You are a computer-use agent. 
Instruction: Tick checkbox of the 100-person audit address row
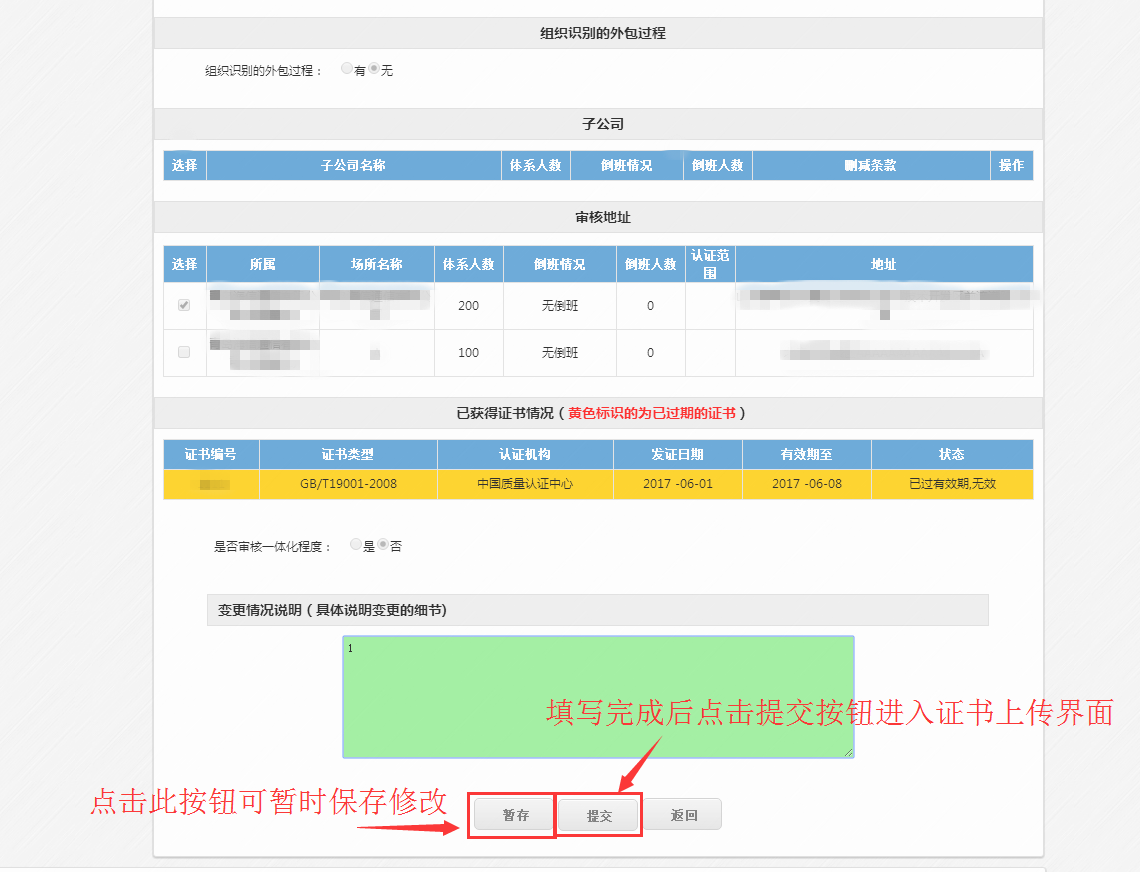pos(184,352)
